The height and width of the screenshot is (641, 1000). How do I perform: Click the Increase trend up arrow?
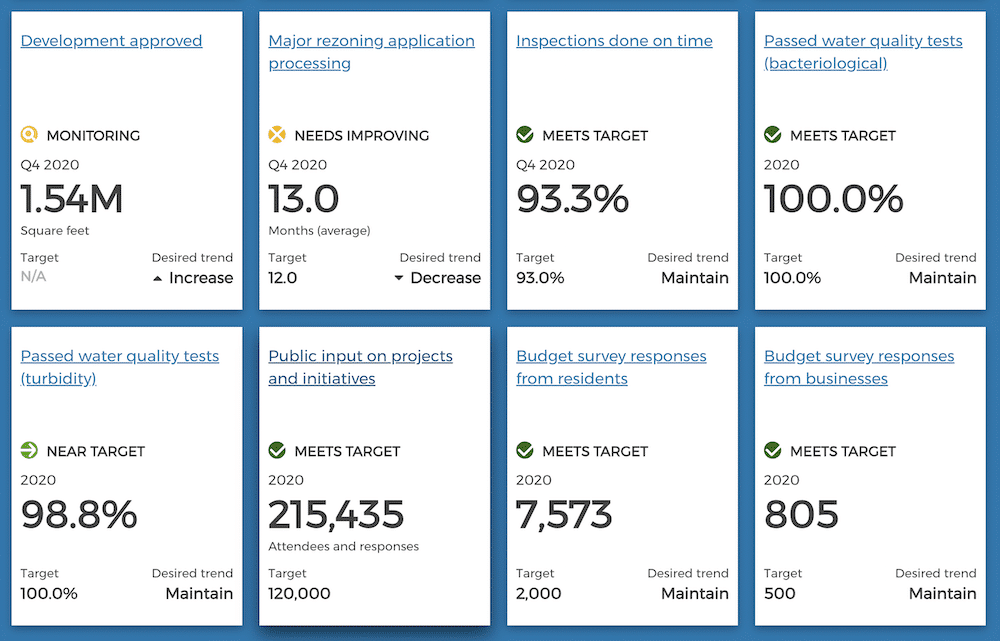(x=157, y=279)
